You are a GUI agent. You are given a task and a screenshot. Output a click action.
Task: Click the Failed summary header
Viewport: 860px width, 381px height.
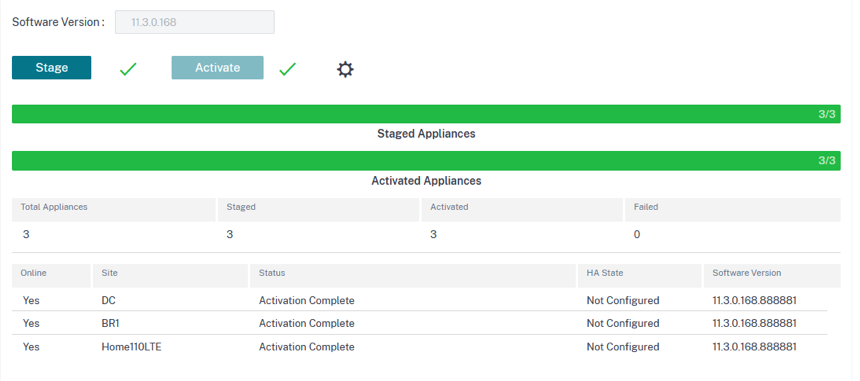[x=733, y=209]
